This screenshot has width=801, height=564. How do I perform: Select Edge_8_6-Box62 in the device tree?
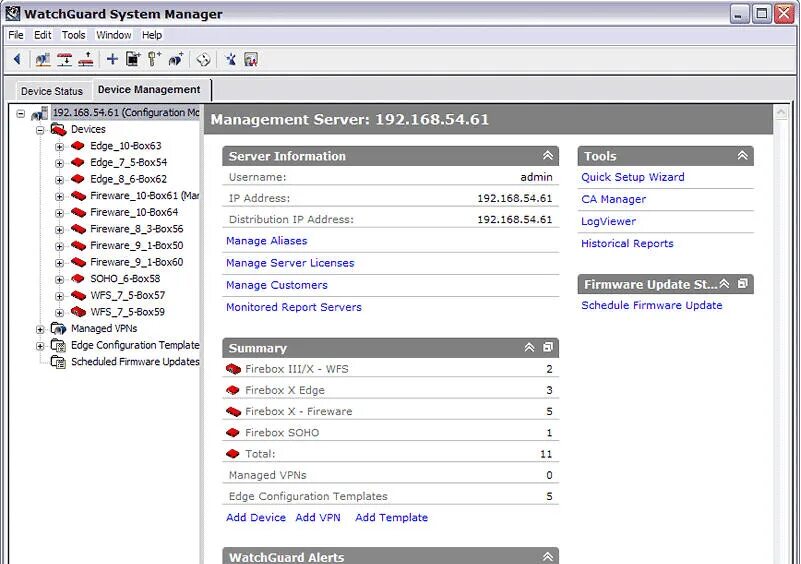[x=128, y=179]
